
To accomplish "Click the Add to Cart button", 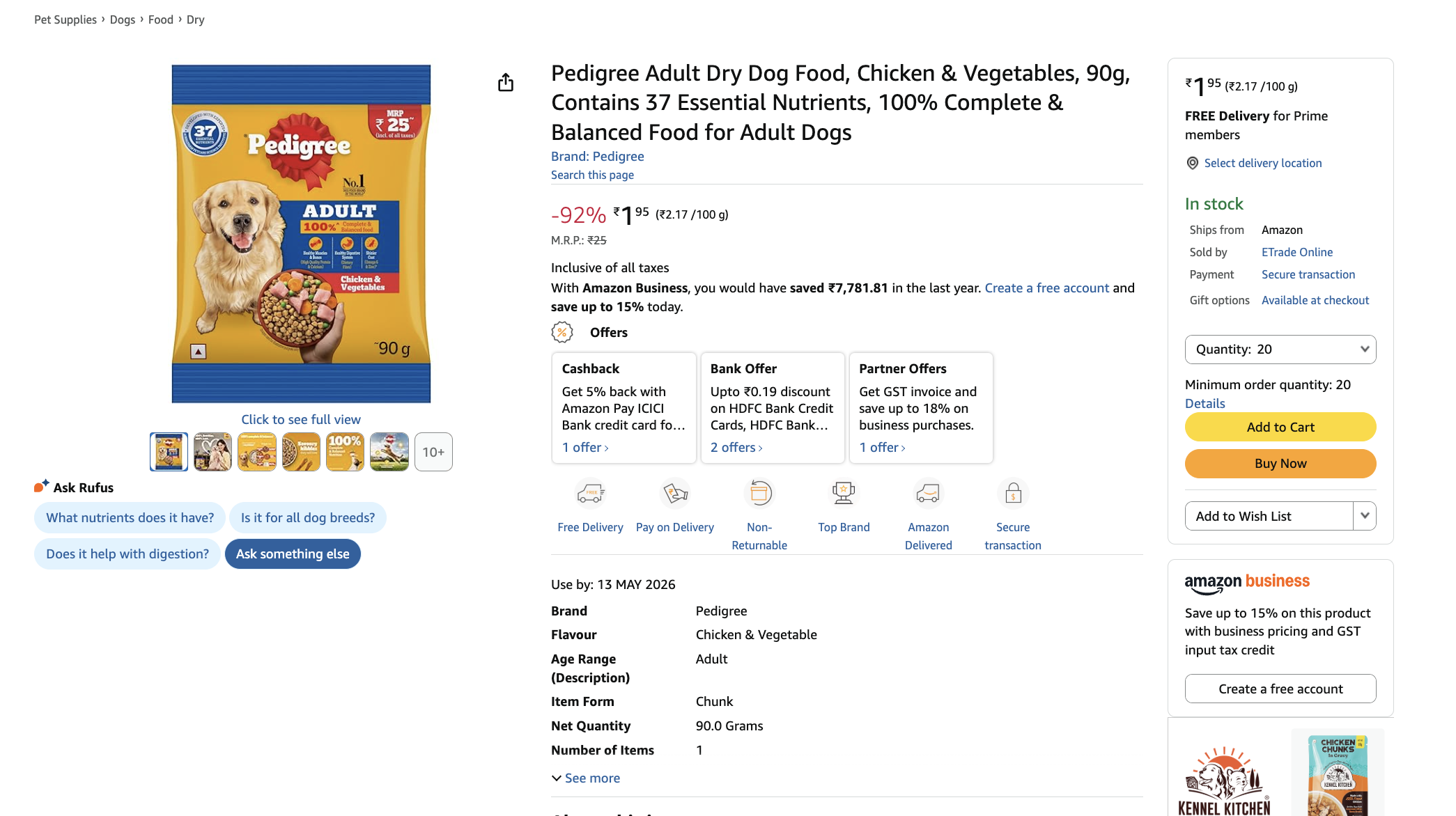I will click(x=1280, y=427).
